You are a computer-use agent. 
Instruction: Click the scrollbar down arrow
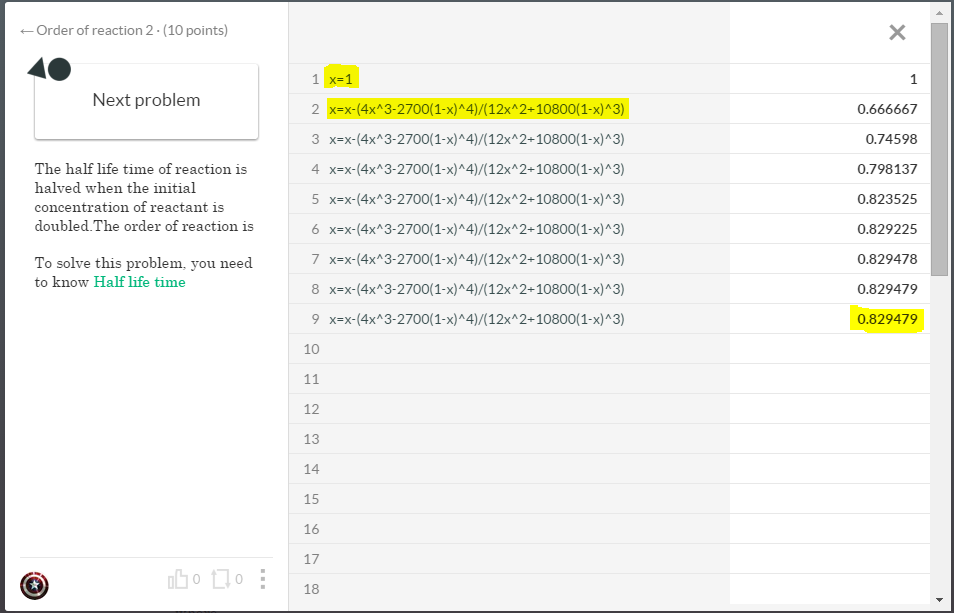(x=940, y=600)
